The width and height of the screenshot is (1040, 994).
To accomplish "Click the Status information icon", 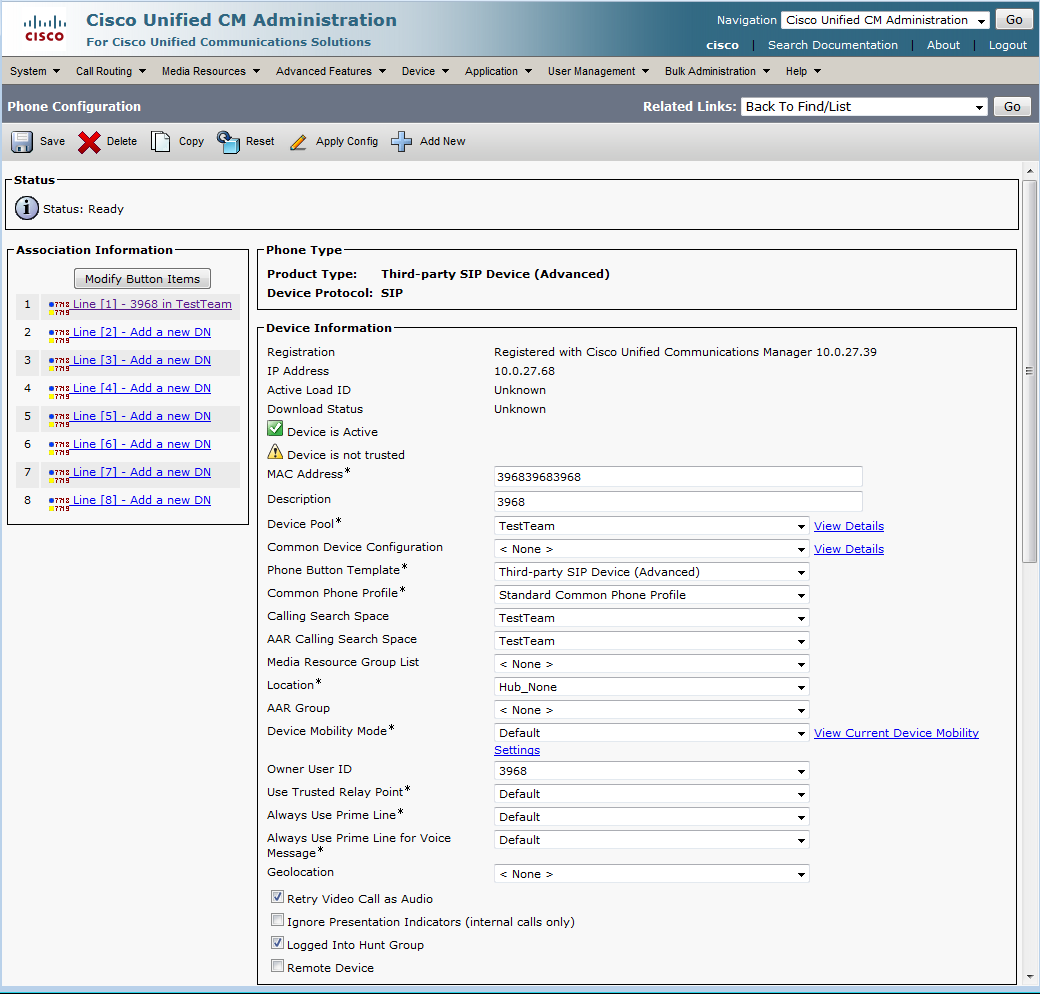I will coord(27,209).
